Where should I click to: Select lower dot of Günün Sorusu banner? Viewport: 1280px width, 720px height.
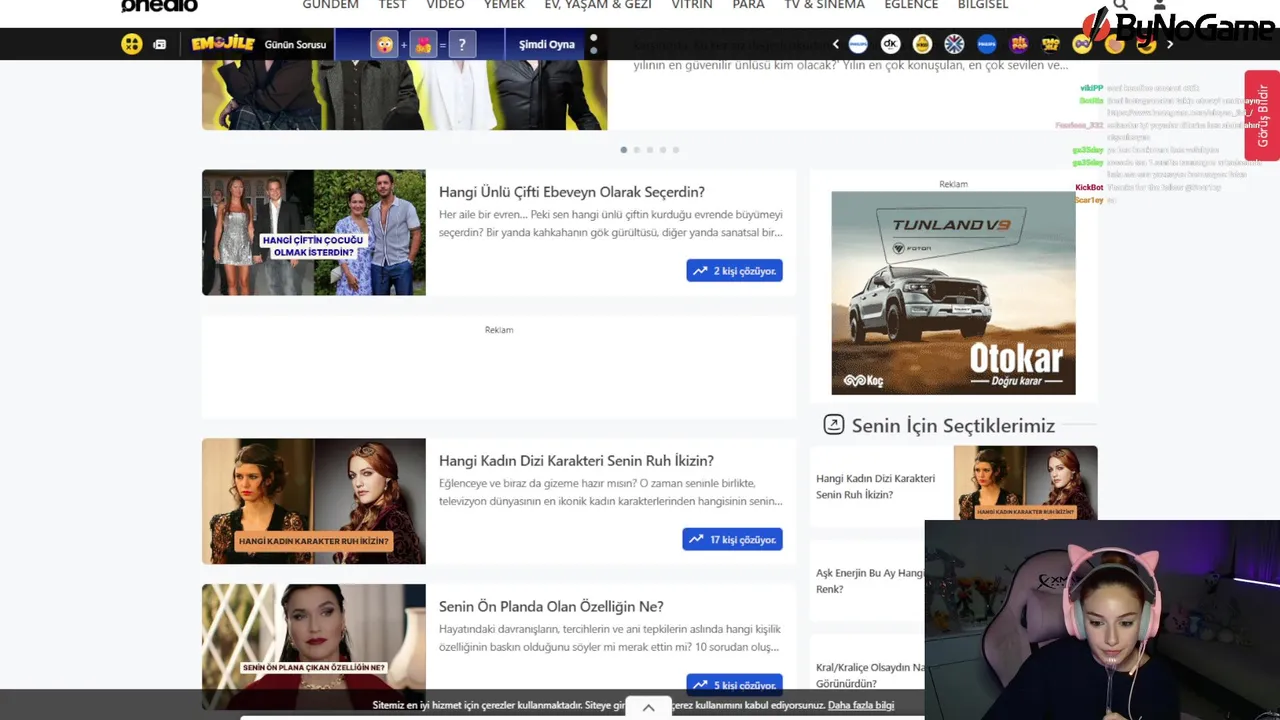pyautogui.click(x=594, y=50)
